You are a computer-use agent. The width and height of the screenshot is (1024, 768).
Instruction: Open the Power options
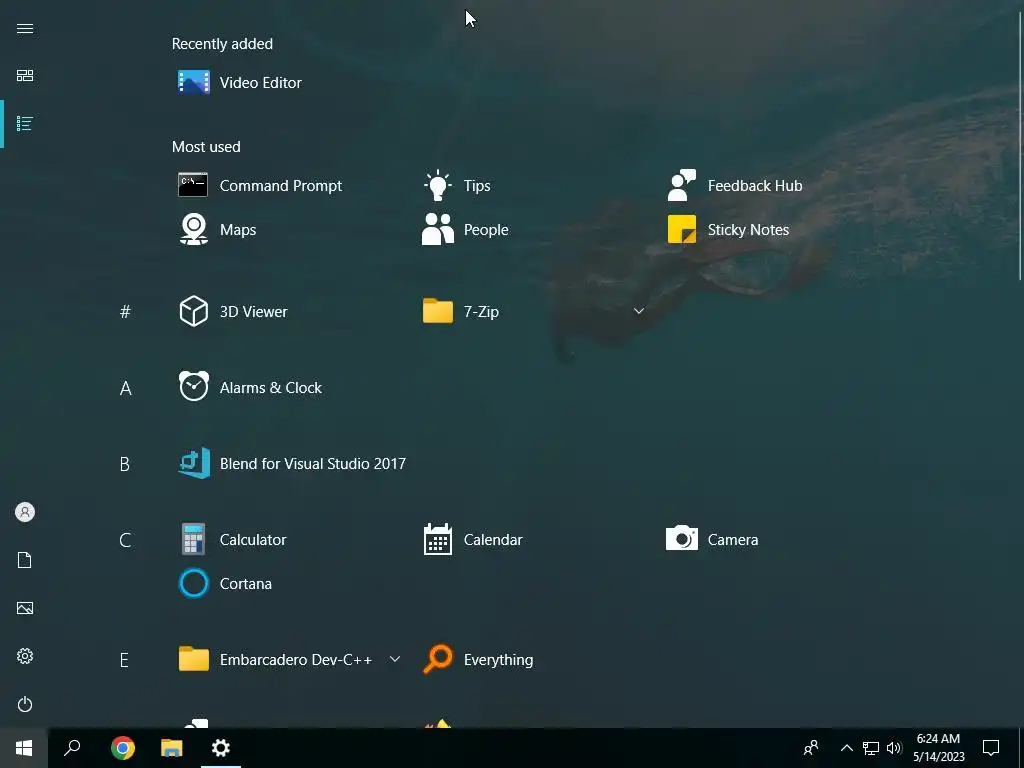pyautogui.click(x=25, y=704)
